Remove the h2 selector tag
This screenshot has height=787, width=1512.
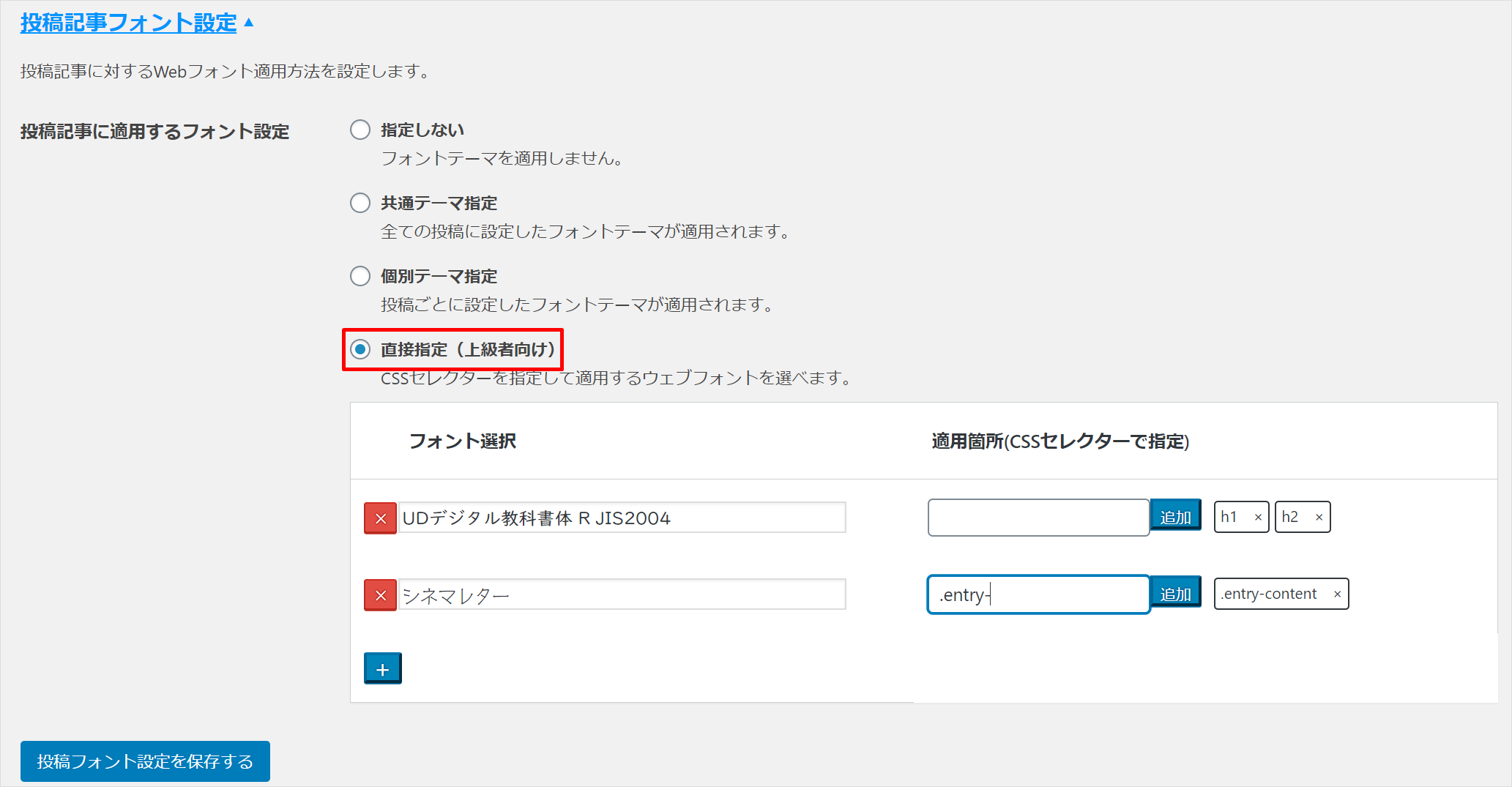(1319, 518)
